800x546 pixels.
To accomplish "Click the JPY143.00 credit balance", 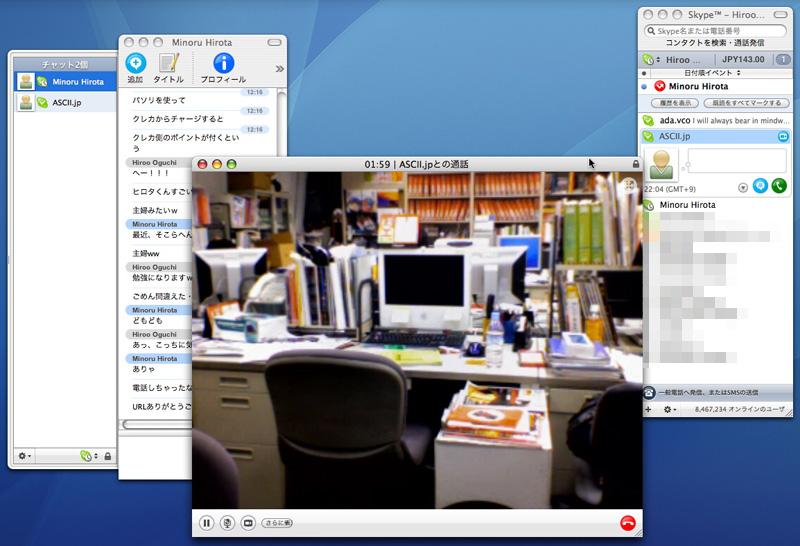I will pyautogui.click(x=743, y=60).
